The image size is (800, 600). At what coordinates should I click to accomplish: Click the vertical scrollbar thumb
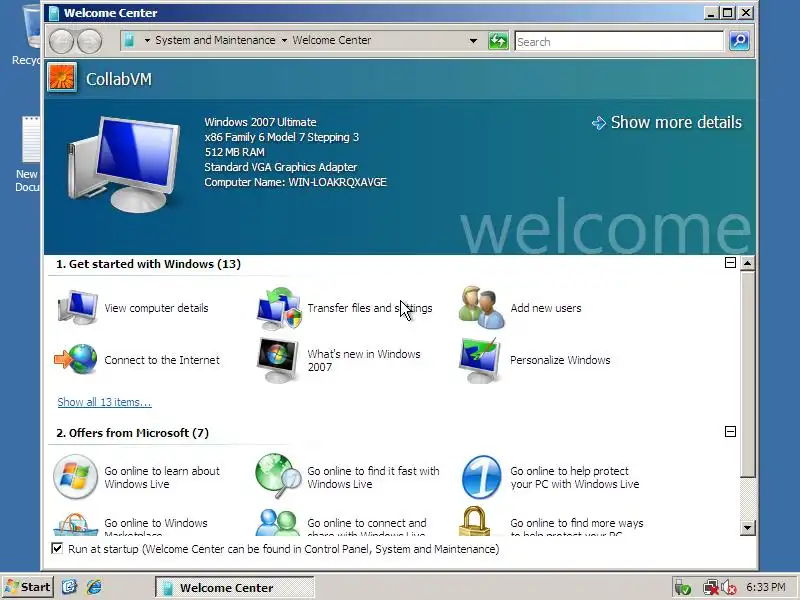pyautogui.click(x=747, y=374)
